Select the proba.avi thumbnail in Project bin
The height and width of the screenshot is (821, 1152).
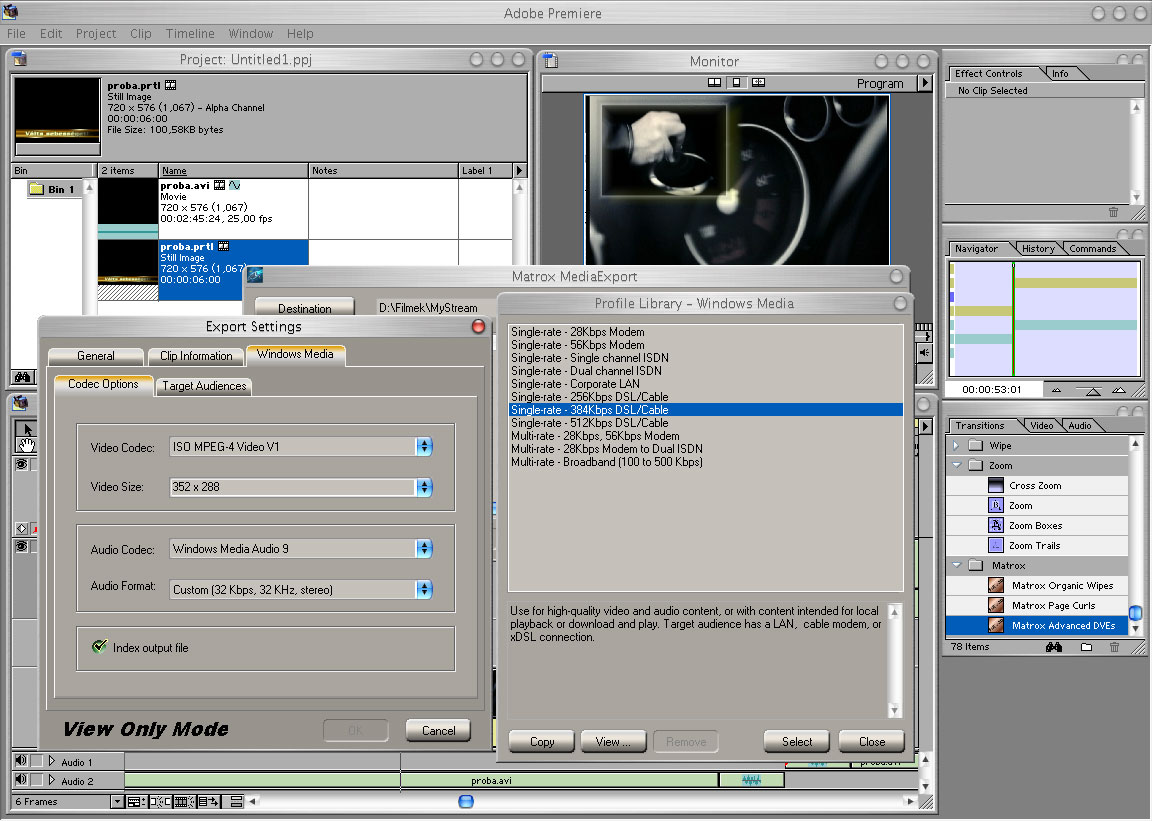pyautogui.click(x=128, y=209)
